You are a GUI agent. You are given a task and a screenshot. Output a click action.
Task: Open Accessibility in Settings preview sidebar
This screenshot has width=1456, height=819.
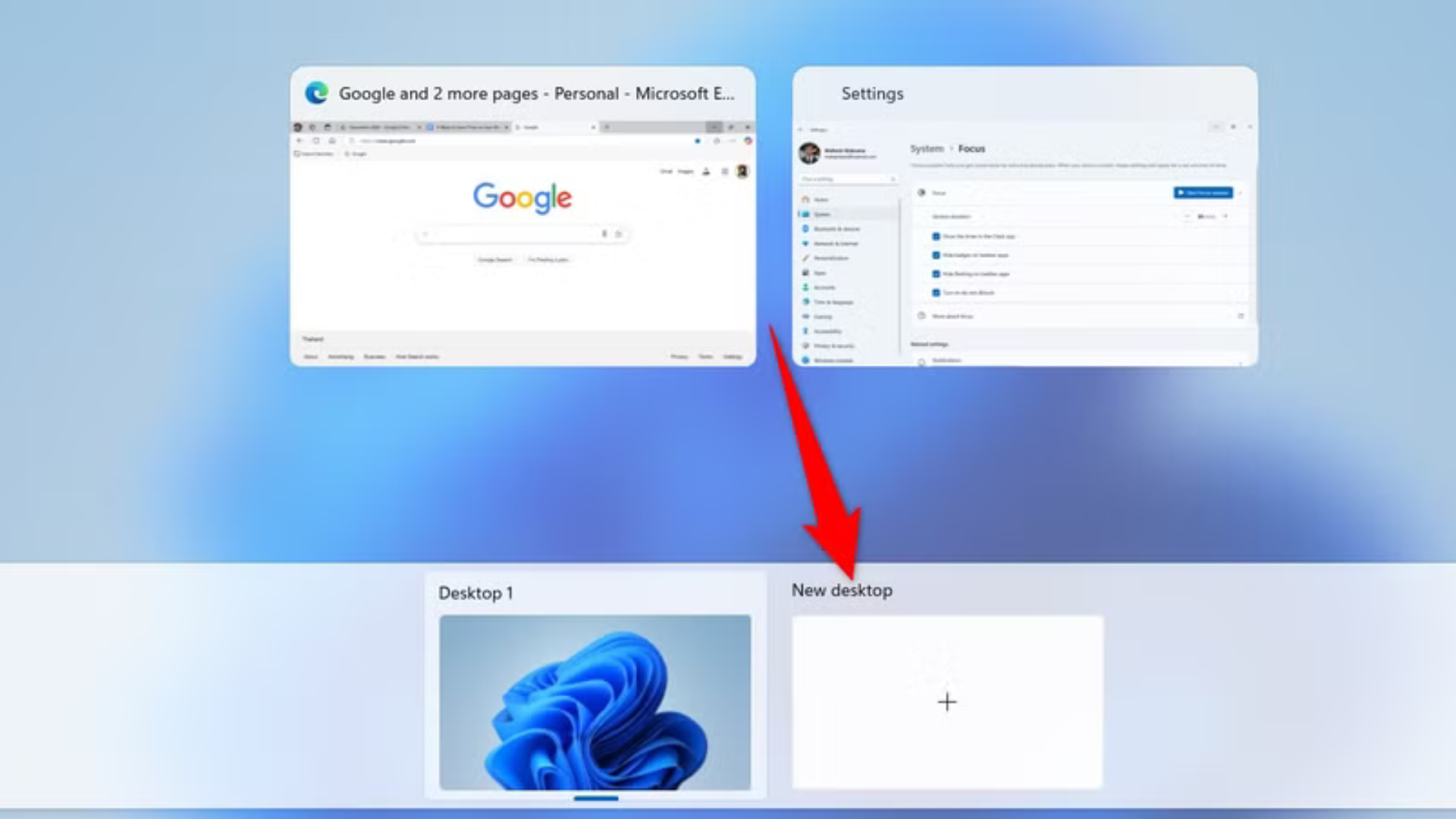click(x=848, y=331)
